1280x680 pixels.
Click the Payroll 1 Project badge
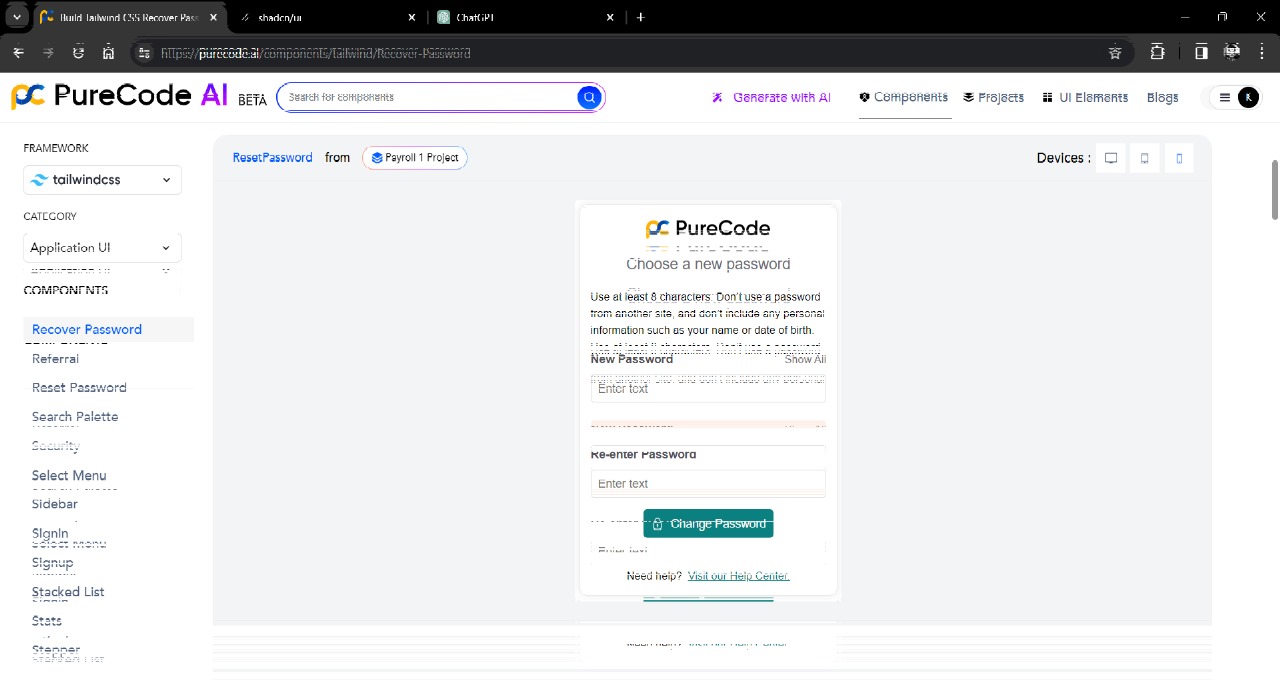[415, 158]
